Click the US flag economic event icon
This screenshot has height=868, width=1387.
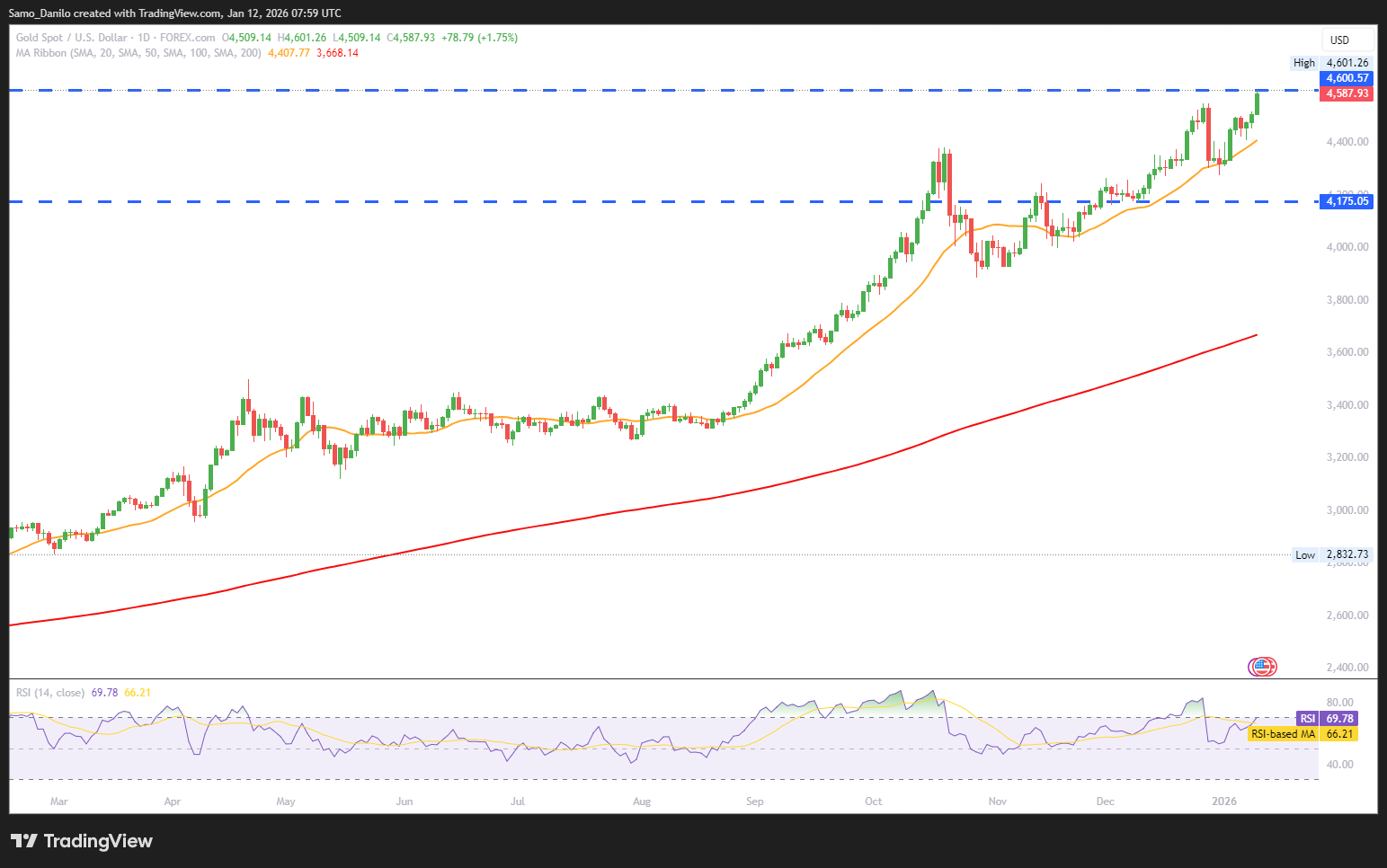pyautogui.click(x=1262, y=667)
